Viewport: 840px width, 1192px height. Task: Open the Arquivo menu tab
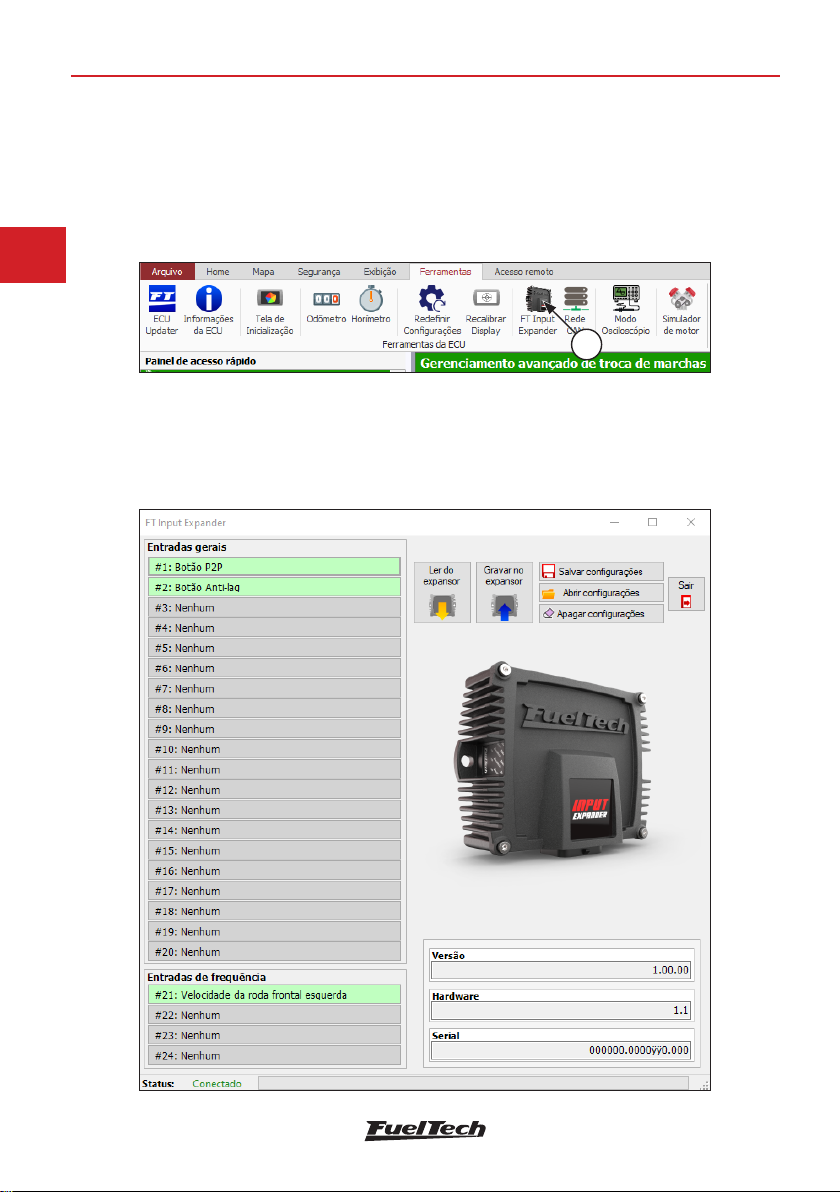[165, 271]
